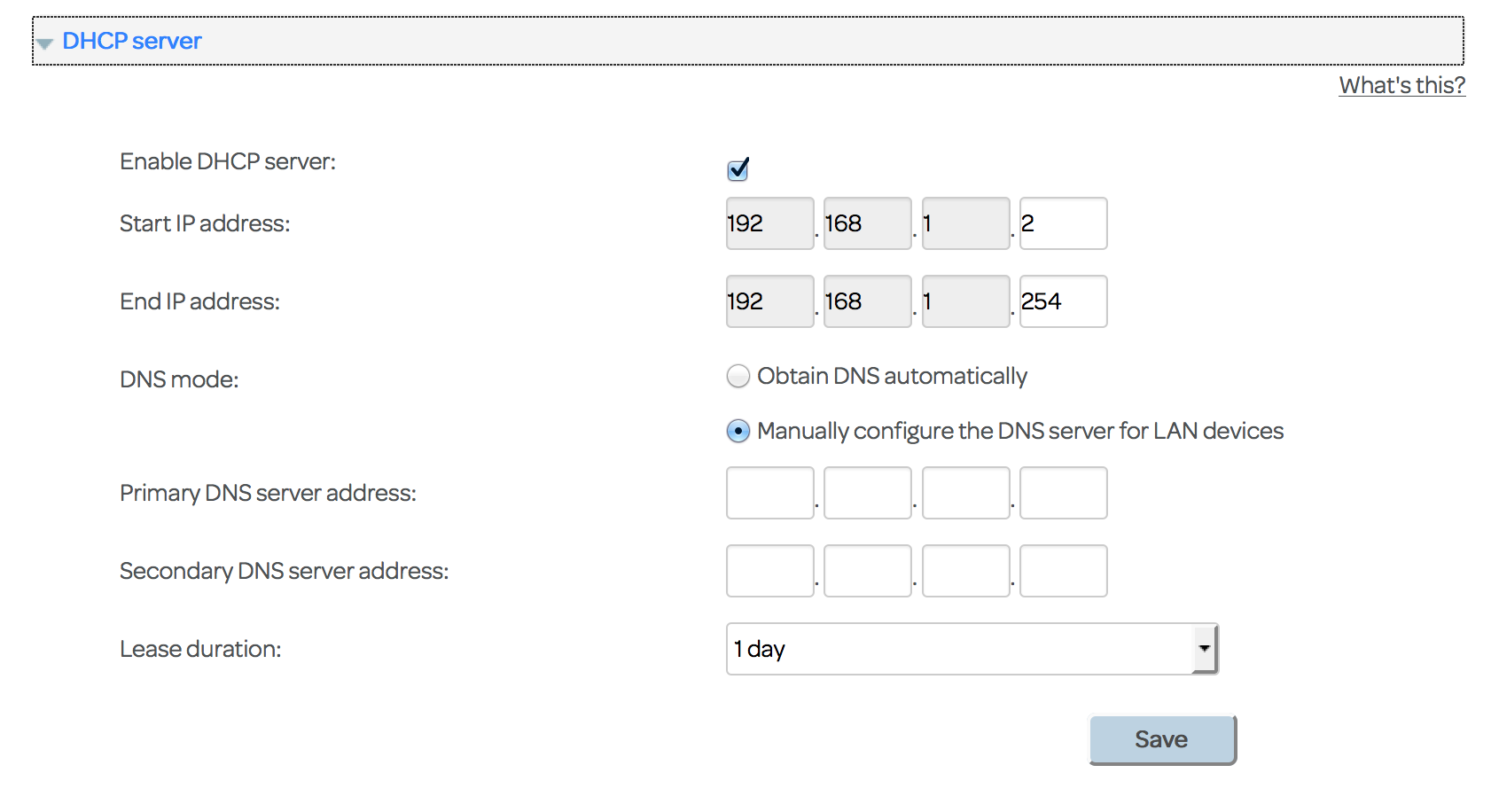This screenshot has width=1491, height=812.
Task: Focus first octet of Primary DNS address
Action: (769, 493)
